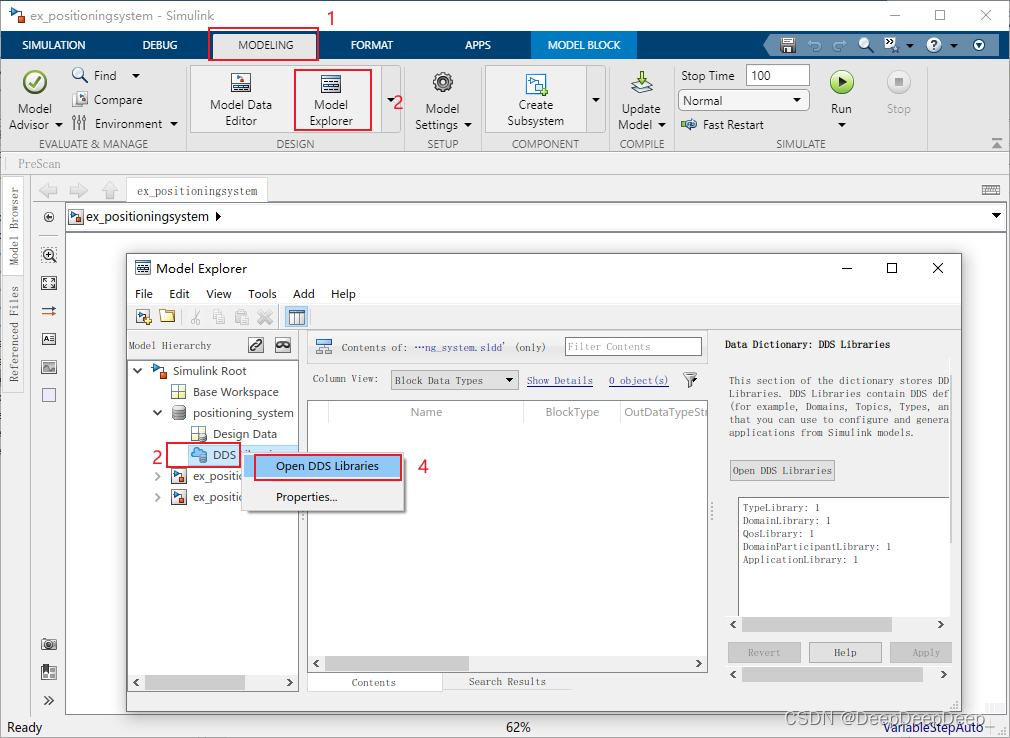
Task: Switch to the FORMAT ribbon tab
Action: (371, 45)
